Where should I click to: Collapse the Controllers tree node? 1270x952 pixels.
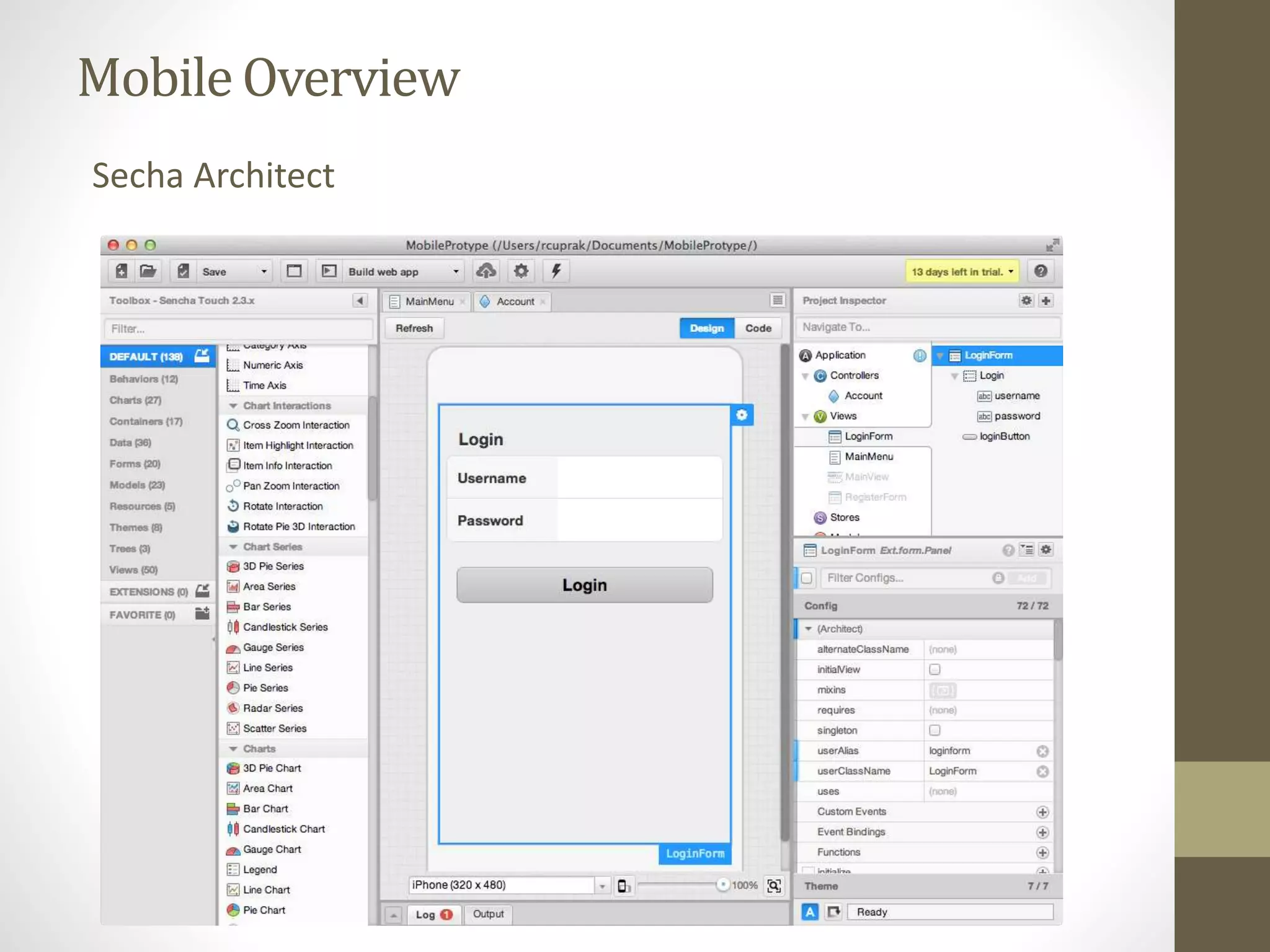806,376
